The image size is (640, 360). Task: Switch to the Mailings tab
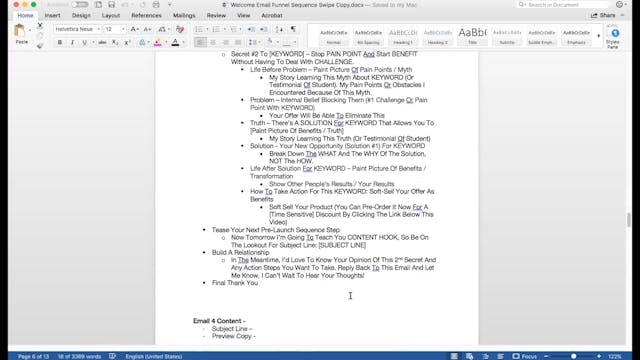click(x=184, y=16)
